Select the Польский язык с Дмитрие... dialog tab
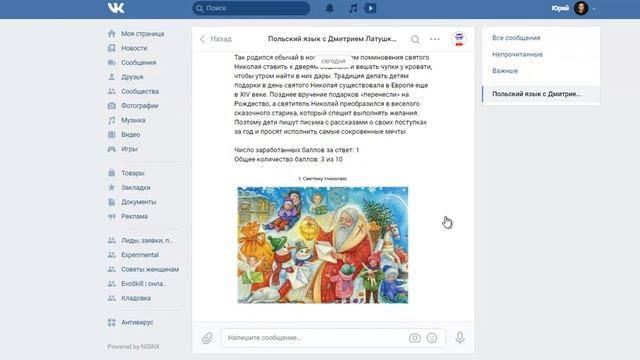The height and width of the screenshot is (360, 640). (541, 94)
